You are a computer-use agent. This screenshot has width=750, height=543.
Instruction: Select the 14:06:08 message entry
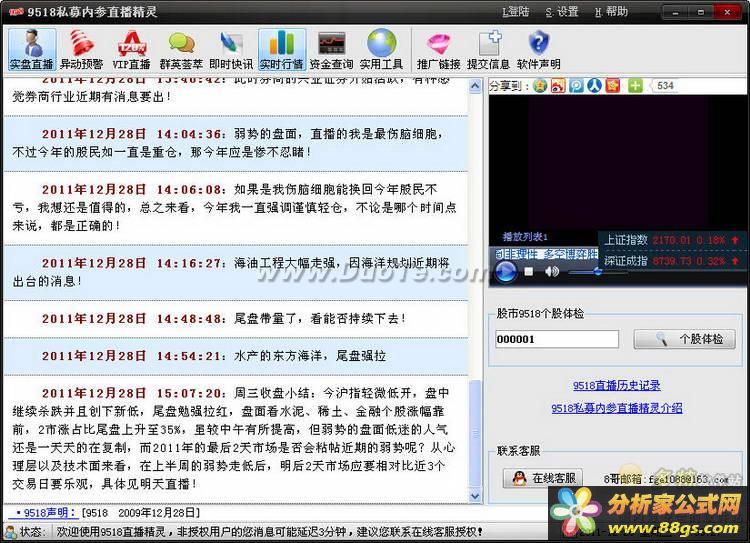235,208
